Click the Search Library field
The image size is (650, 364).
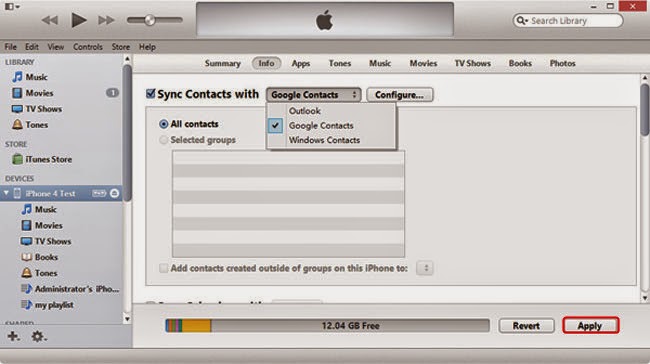568,21
